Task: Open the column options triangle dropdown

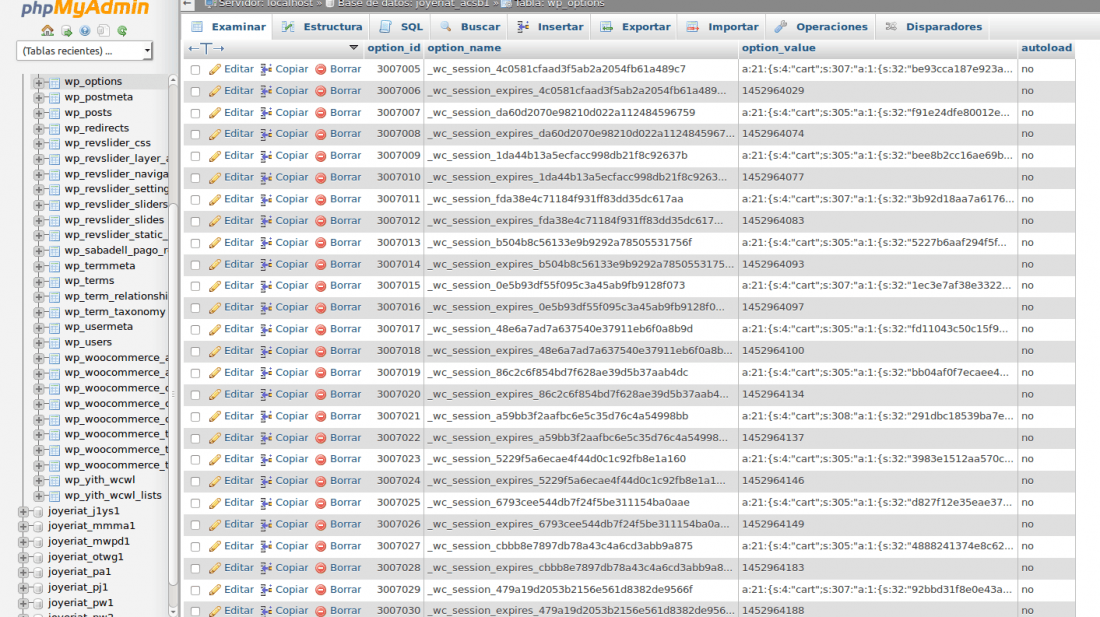Action: 354,48
